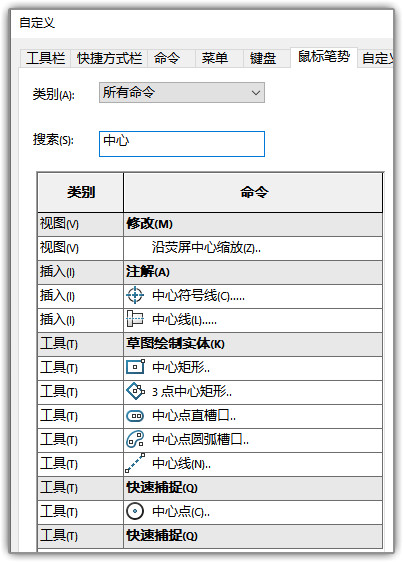The image size is (403, 562).
Task: Select the dashed 中心线(N) sketch icon
Action: point(135,463)
